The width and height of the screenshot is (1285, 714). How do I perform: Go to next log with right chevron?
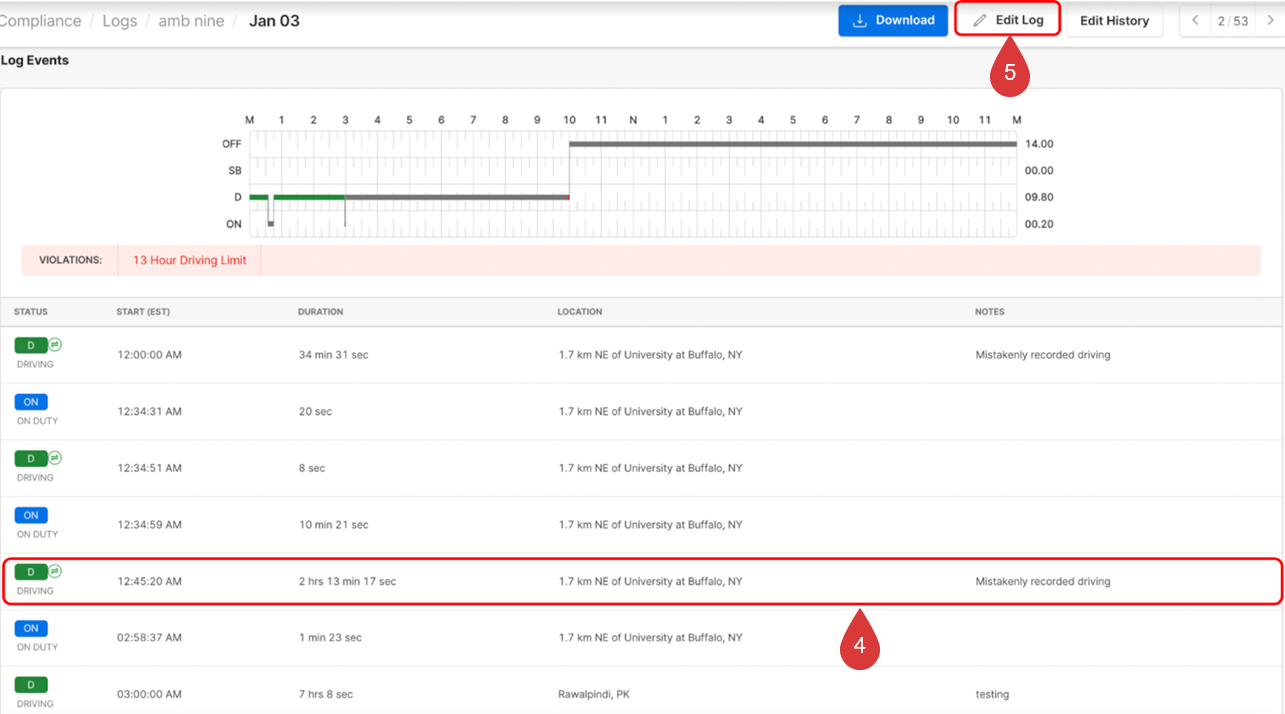click(1270, 20)
